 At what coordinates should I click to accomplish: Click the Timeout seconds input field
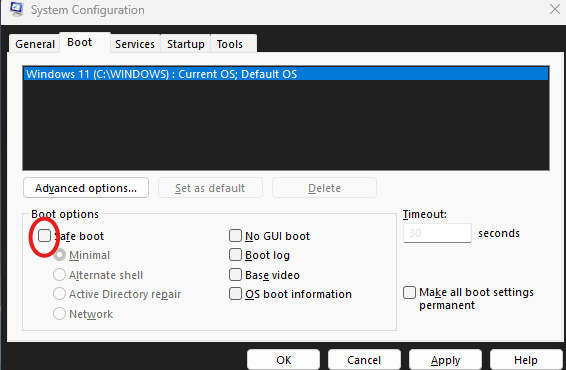coord(437,233)
